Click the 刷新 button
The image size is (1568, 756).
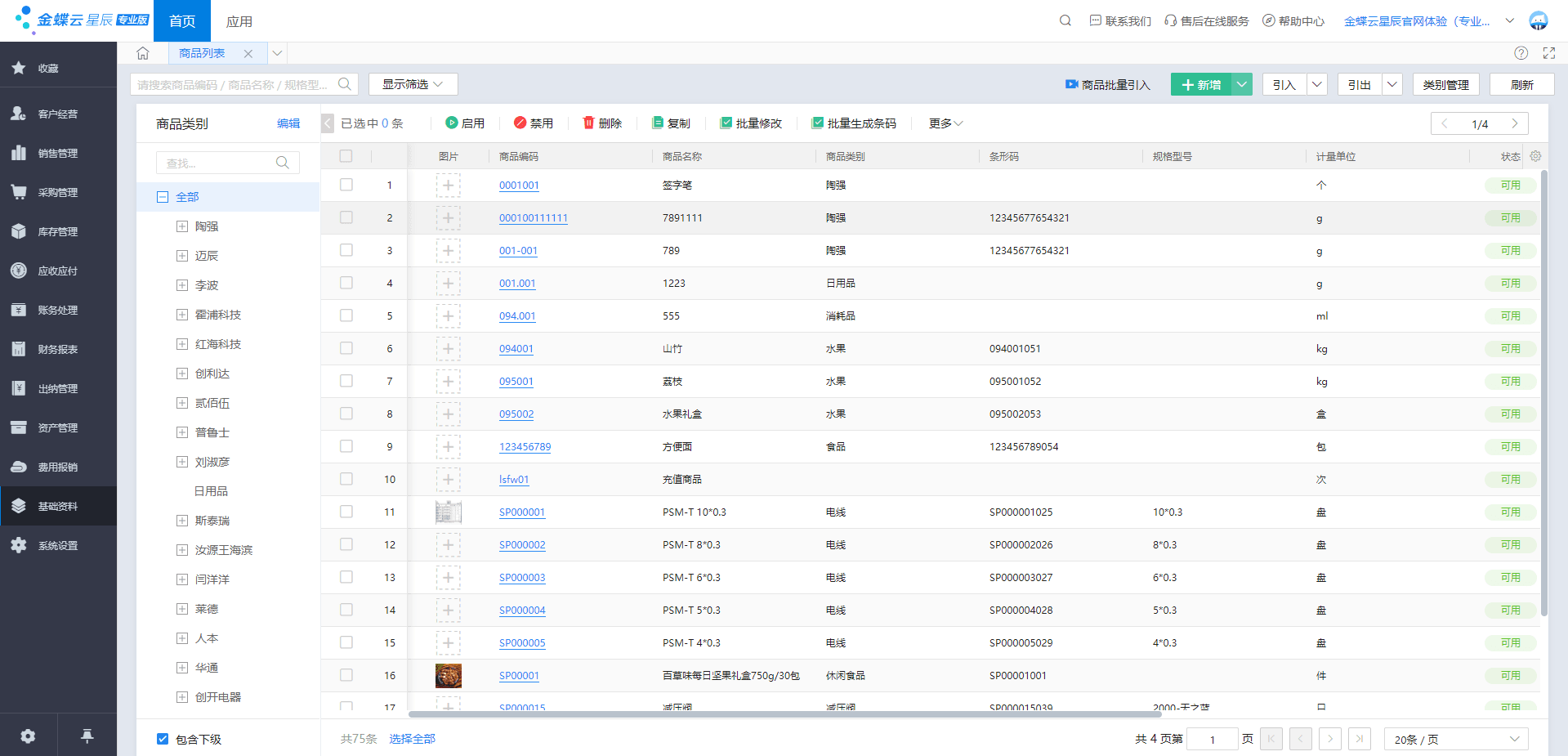coord(1522,84)
